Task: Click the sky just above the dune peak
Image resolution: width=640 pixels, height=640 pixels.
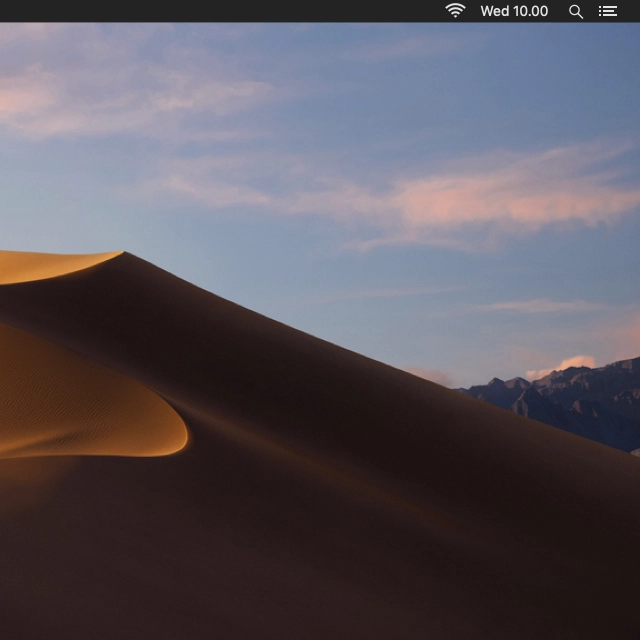Action: [124, 225]
